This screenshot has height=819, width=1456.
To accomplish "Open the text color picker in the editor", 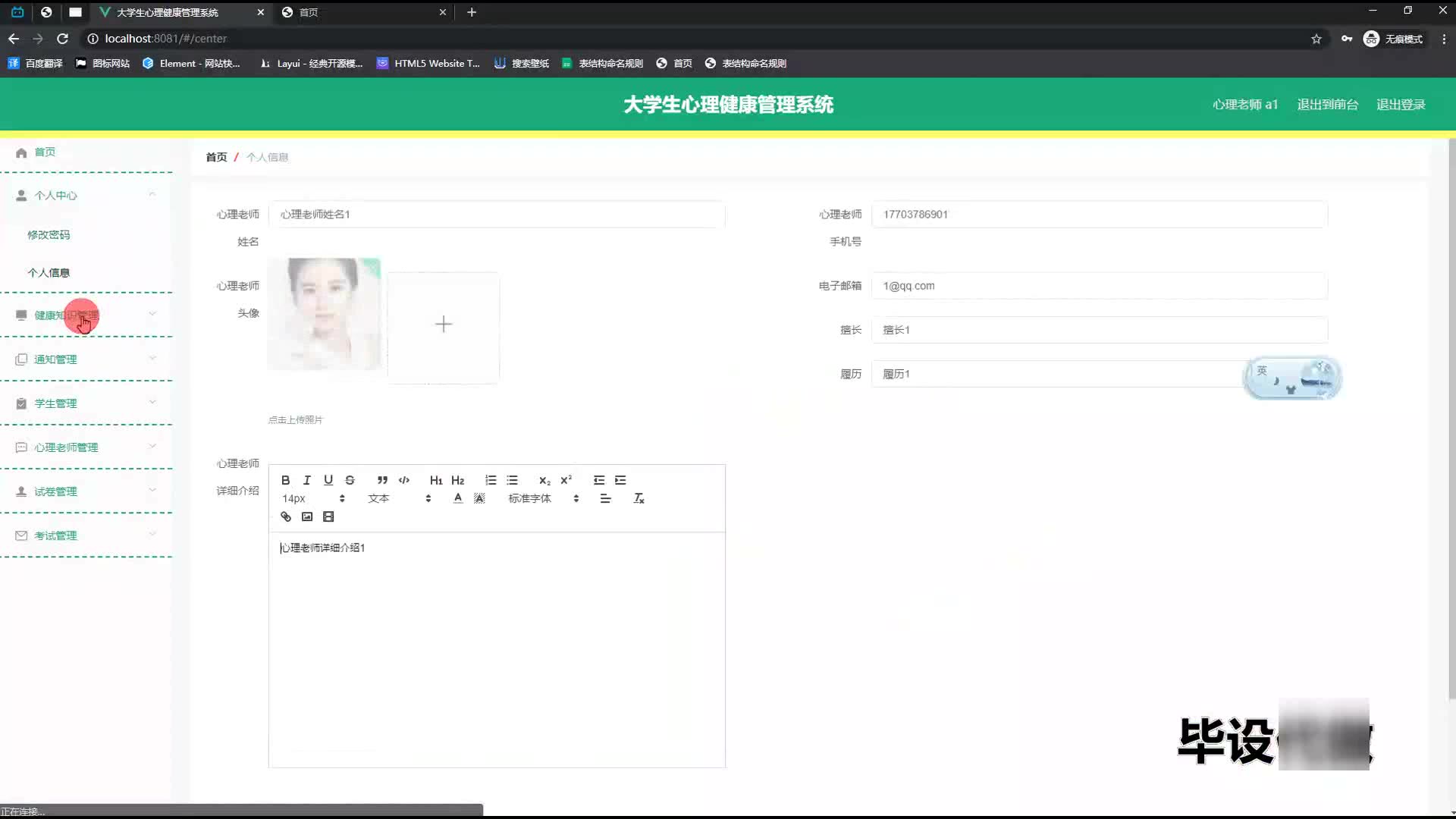I will tap(457, 498).
